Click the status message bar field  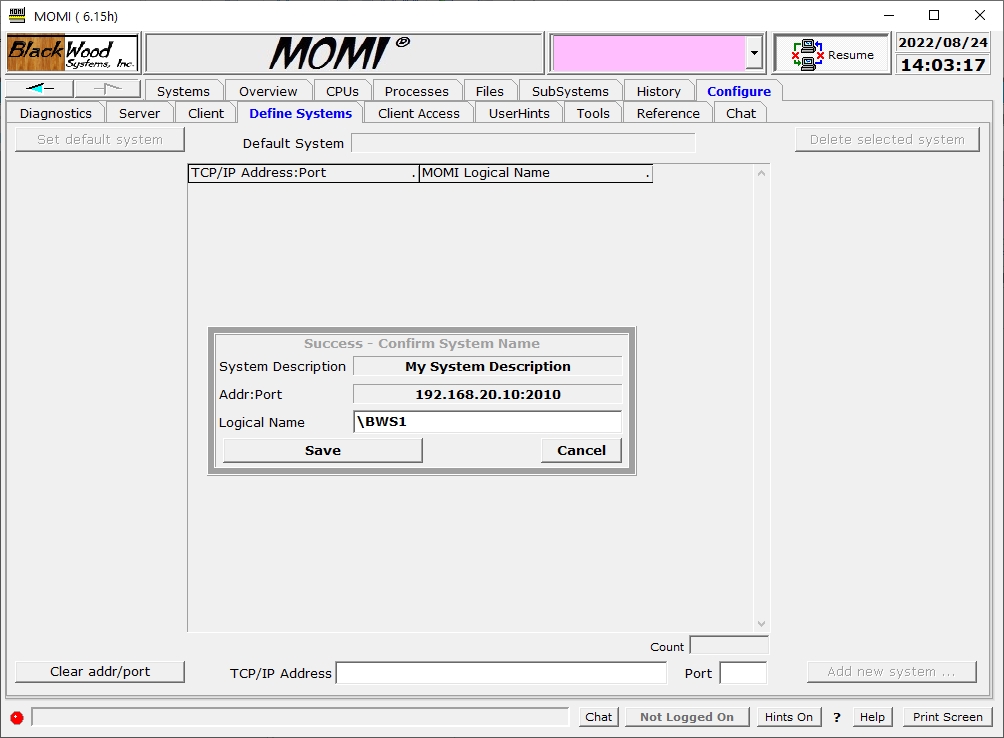click(x=300, y=717)
